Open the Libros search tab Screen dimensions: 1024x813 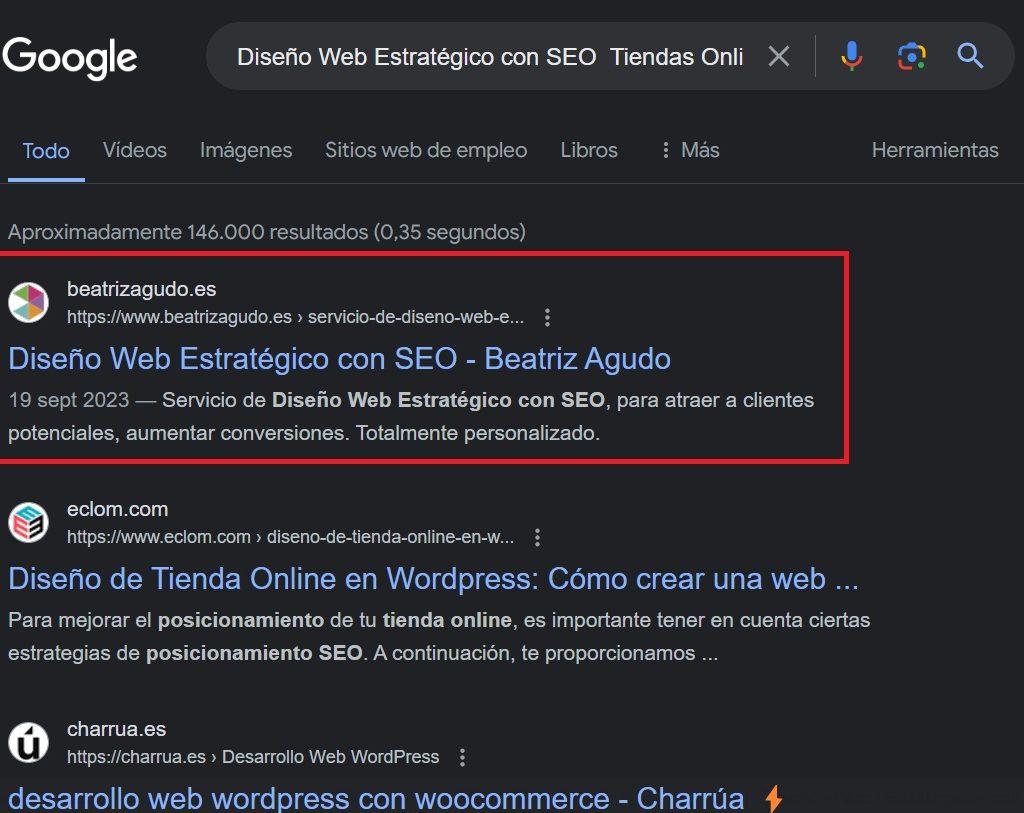pos(589,150)
